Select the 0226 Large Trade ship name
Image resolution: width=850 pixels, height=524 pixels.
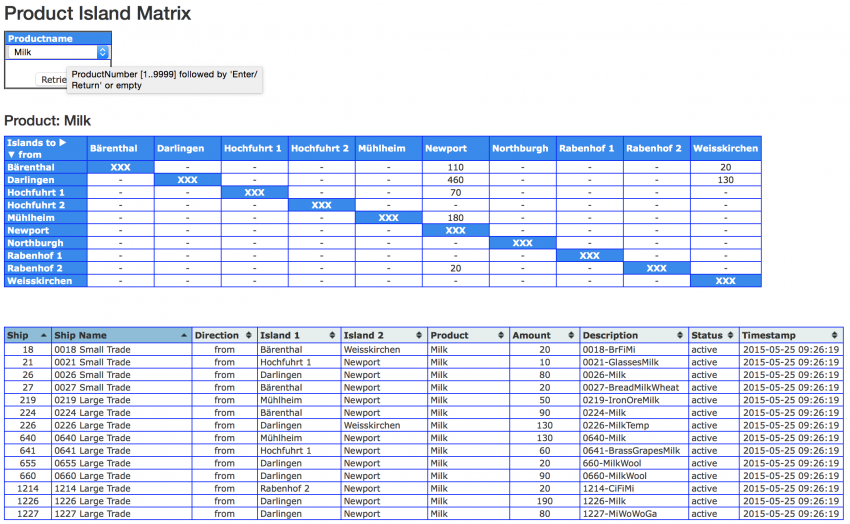pos(93,425)
